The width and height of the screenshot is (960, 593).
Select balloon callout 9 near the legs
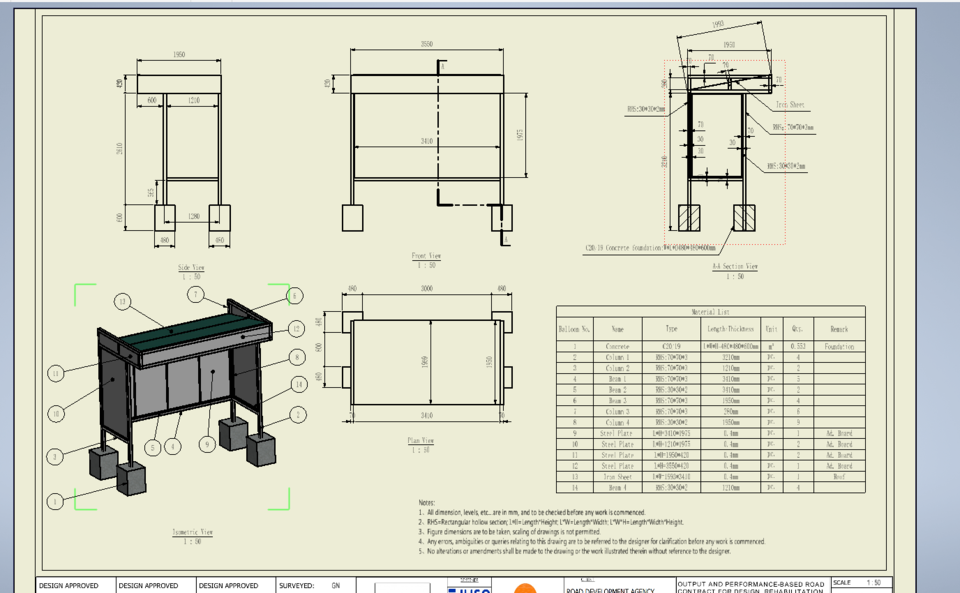[206, 444]
